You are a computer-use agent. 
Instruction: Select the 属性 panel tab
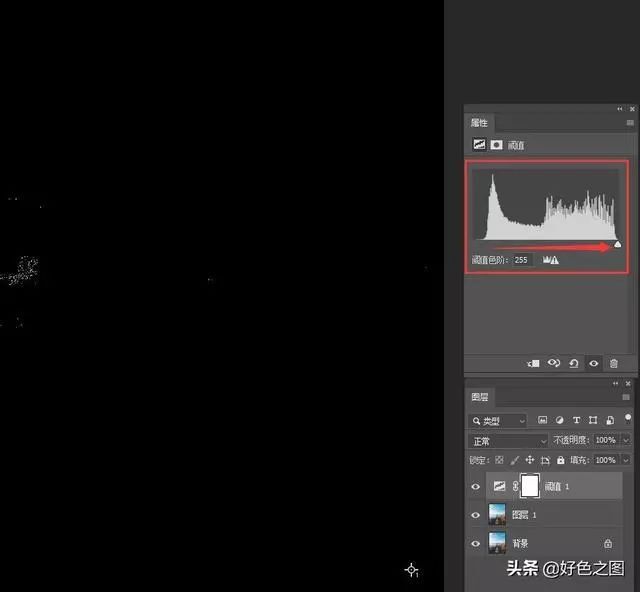pos(479,122)
